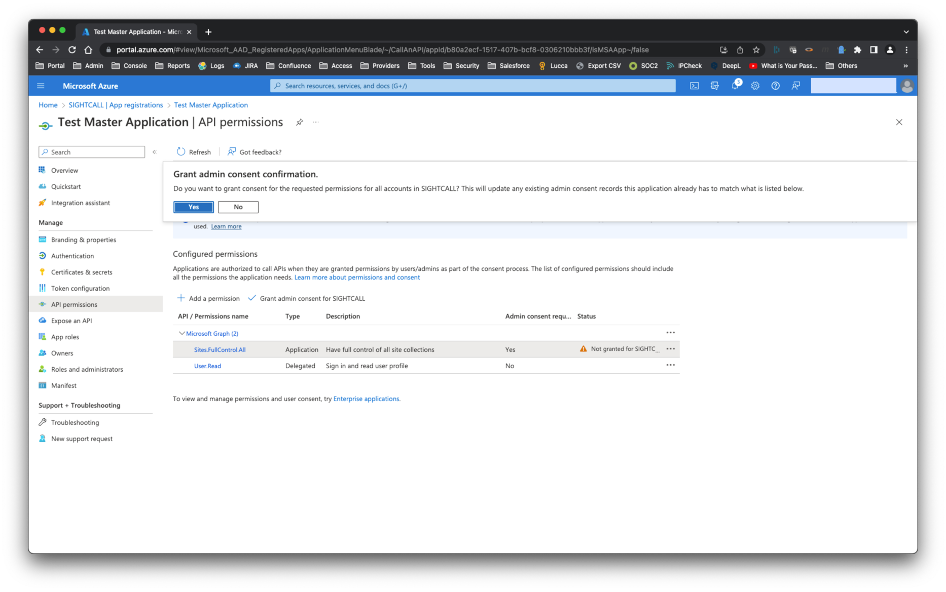Select API permissions in sidebar
The image size is (946, 592).
[97, 304]
